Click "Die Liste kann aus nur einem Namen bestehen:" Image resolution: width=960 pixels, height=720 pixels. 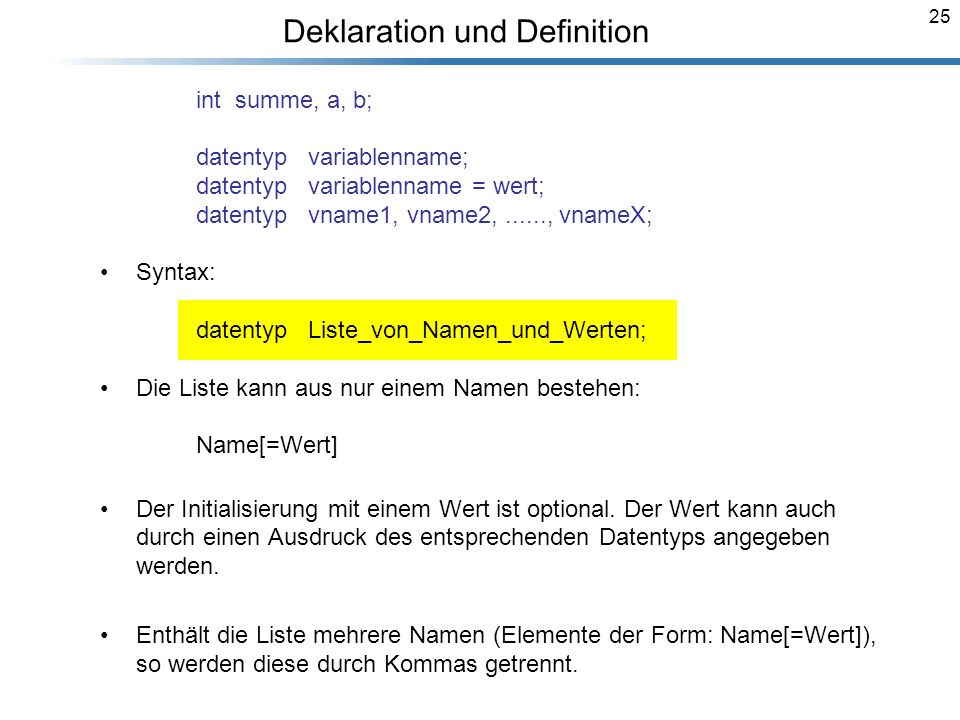pos(388,388)
